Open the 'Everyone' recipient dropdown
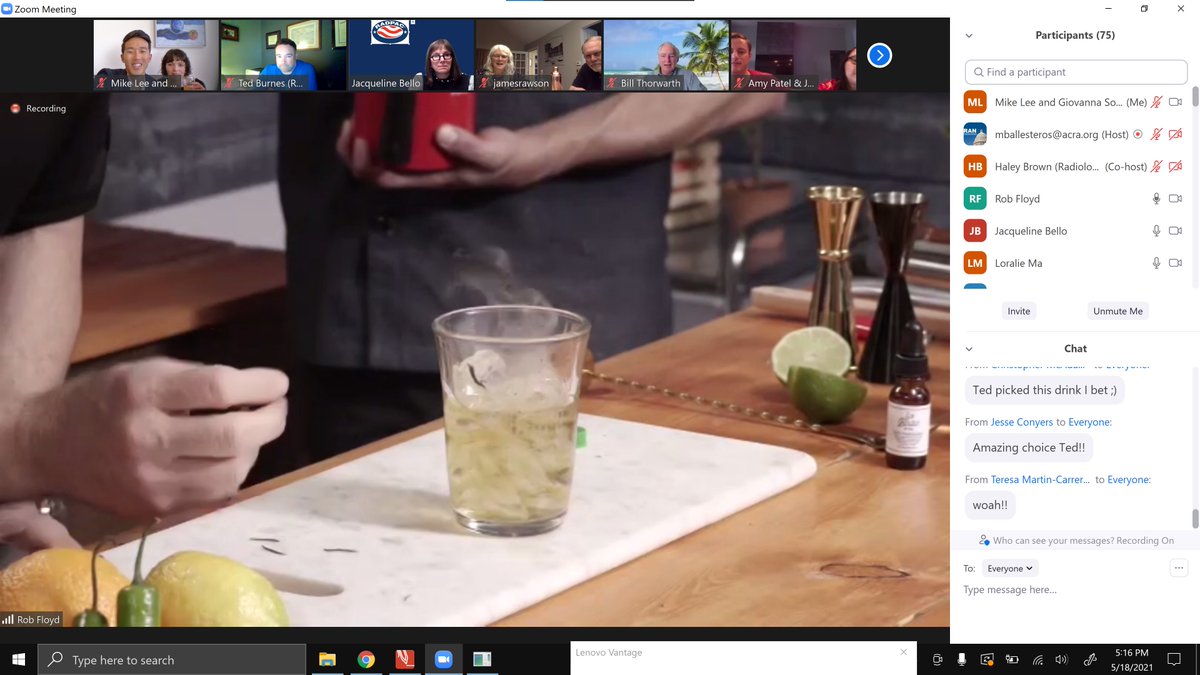 pos(1009,568)
